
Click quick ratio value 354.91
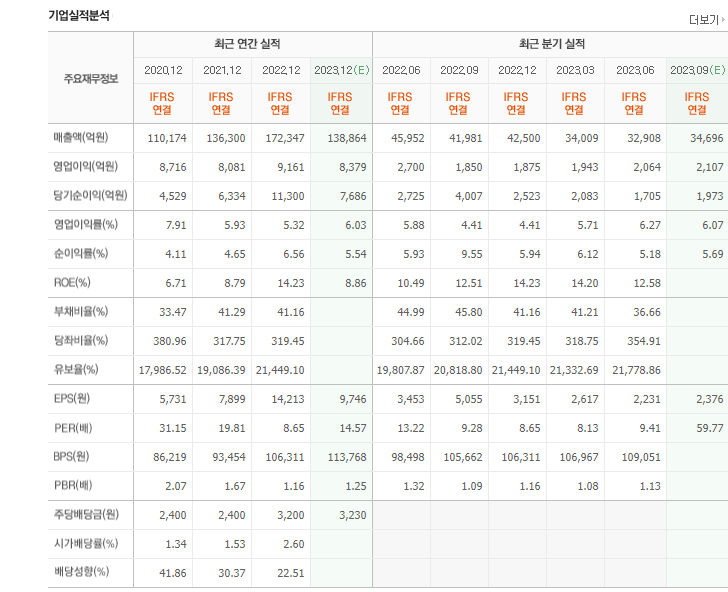pos(644,341)
